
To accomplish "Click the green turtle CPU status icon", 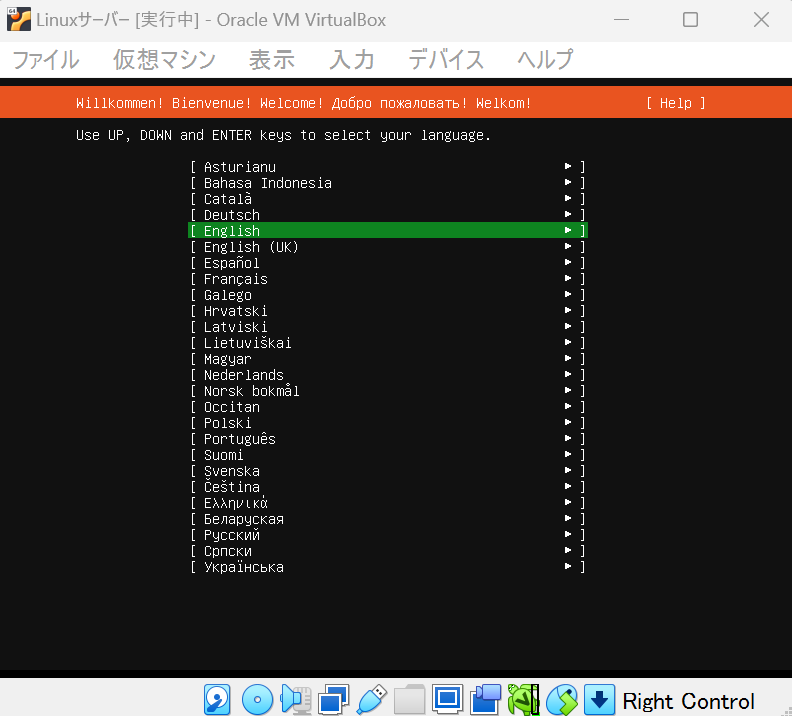I will 523,700.
